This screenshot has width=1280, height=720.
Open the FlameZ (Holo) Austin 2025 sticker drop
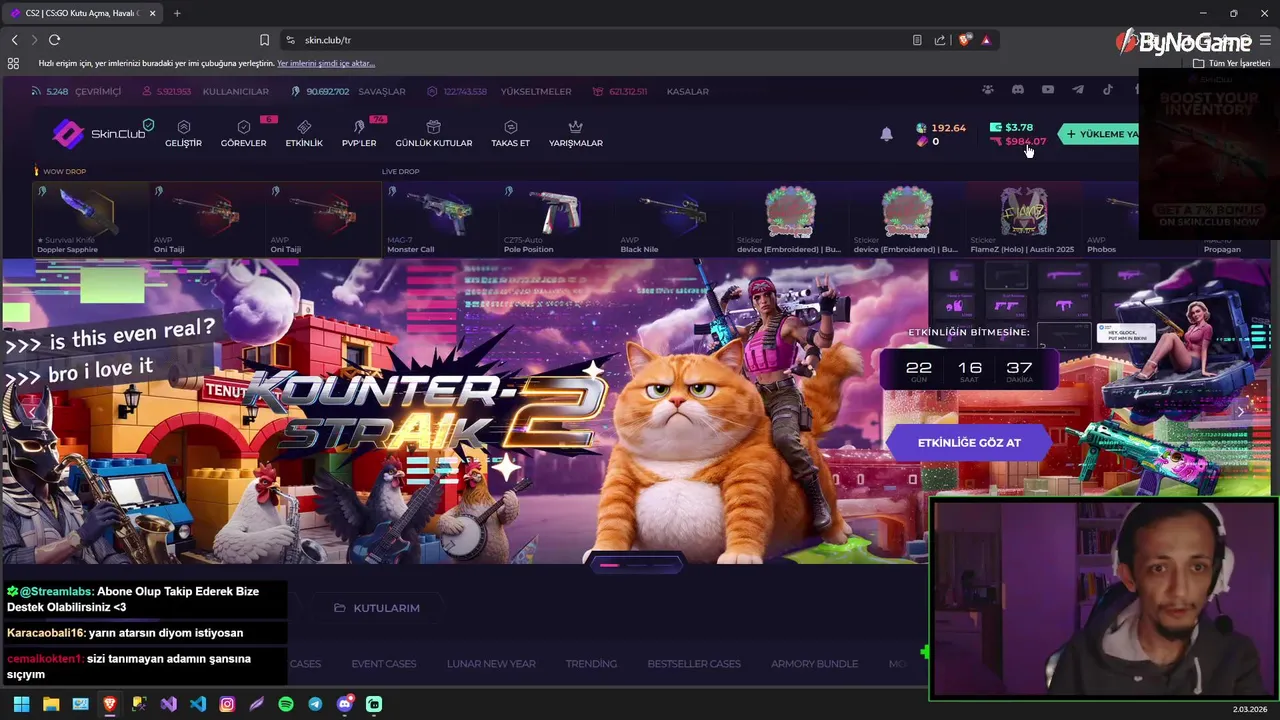1023,218
